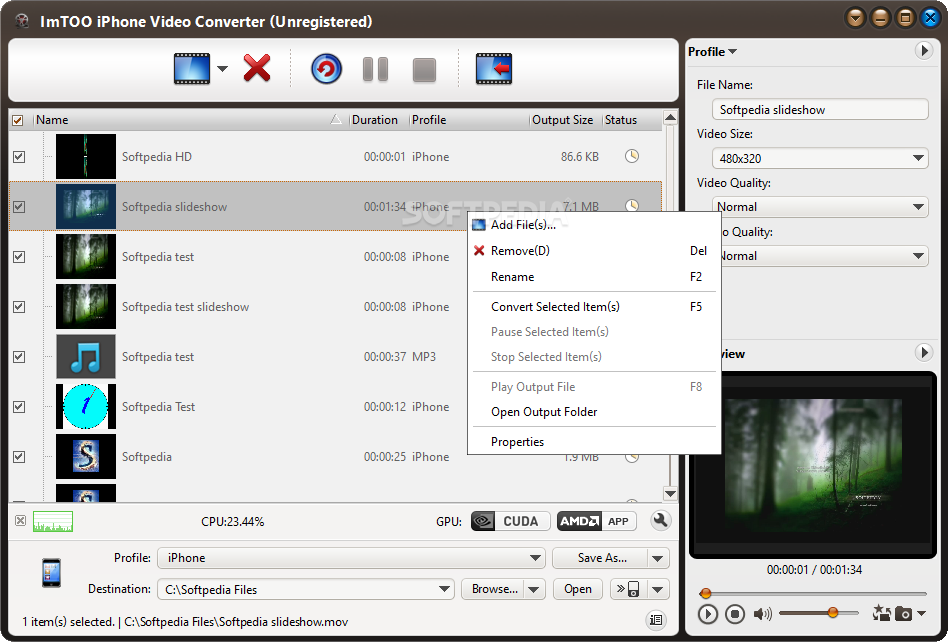Toggle NVIDIA CUDA GPU acceleration
The height and width of the screenshot is (642, 948).
(x=510, y=521)
